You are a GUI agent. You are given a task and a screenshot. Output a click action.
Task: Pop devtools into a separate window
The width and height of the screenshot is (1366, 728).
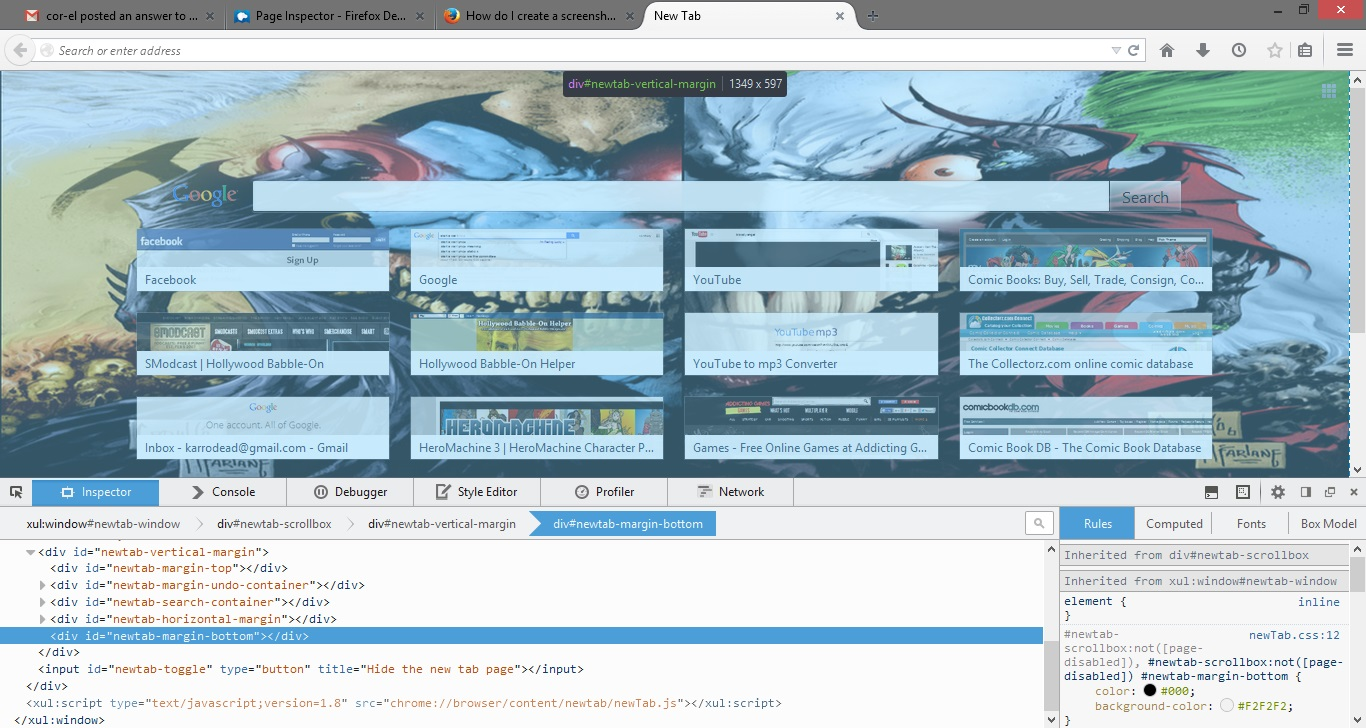click(1330, 492)
